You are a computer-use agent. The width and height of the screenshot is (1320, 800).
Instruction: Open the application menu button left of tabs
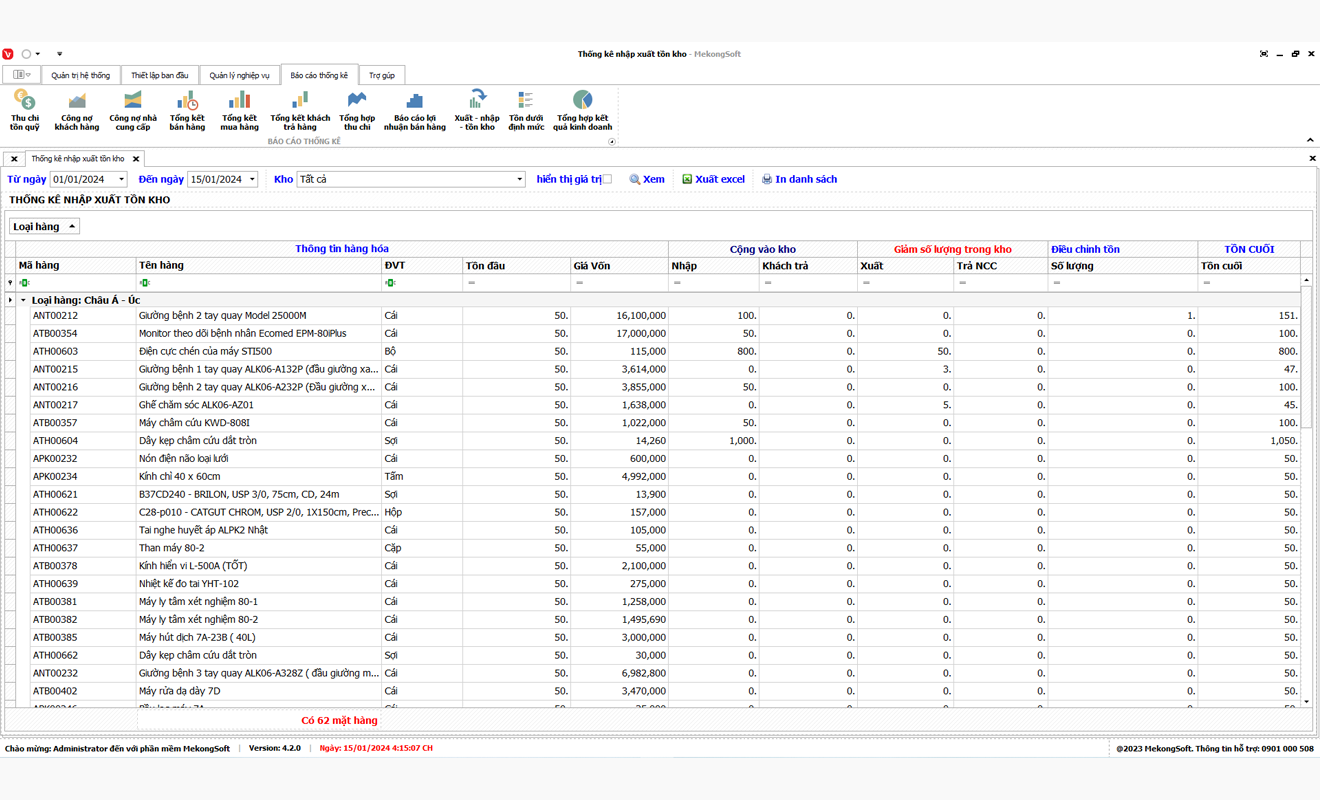[21, 75]
